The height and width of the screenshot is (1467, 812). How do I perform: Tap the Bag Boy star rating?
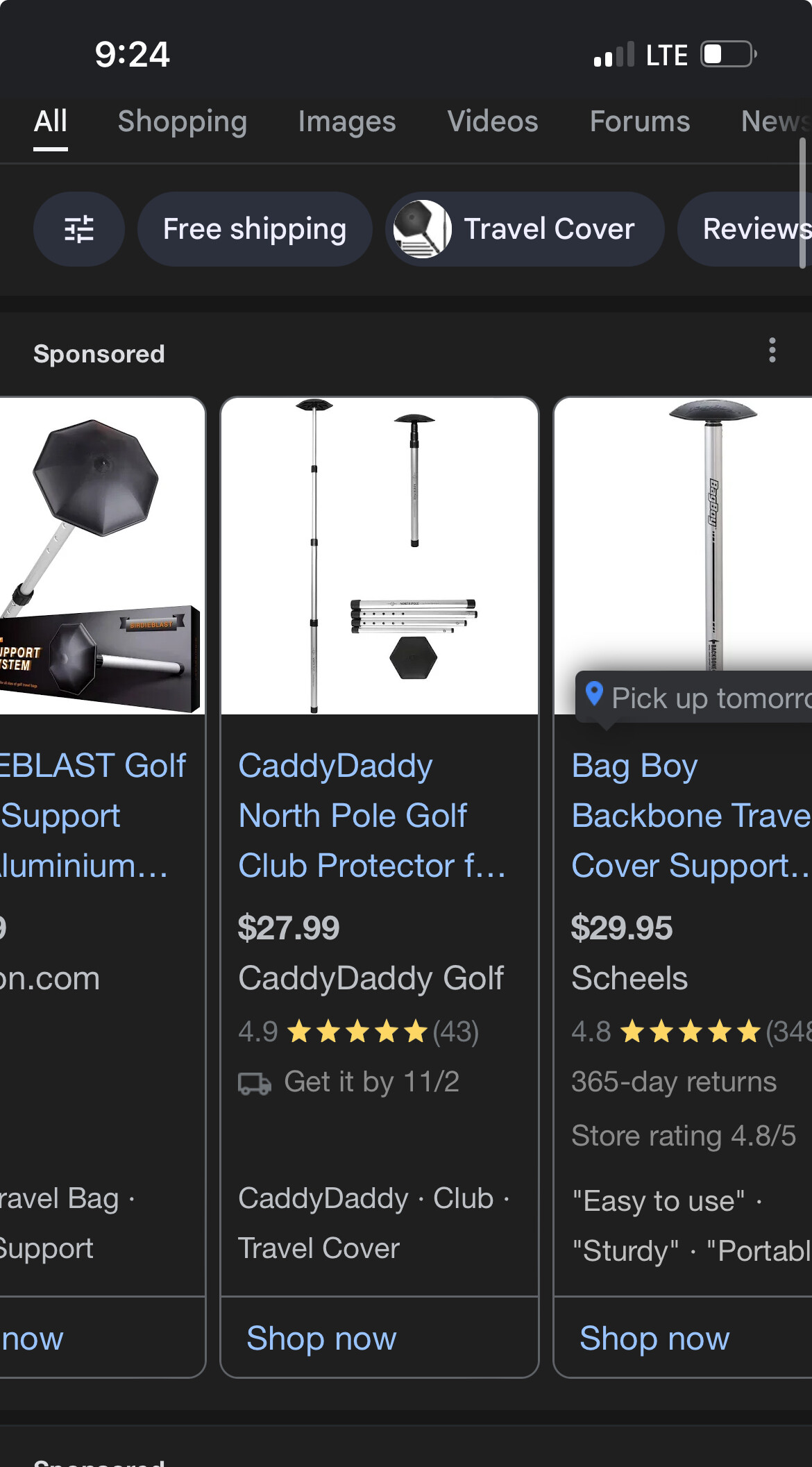click(x=691, y=1032)
